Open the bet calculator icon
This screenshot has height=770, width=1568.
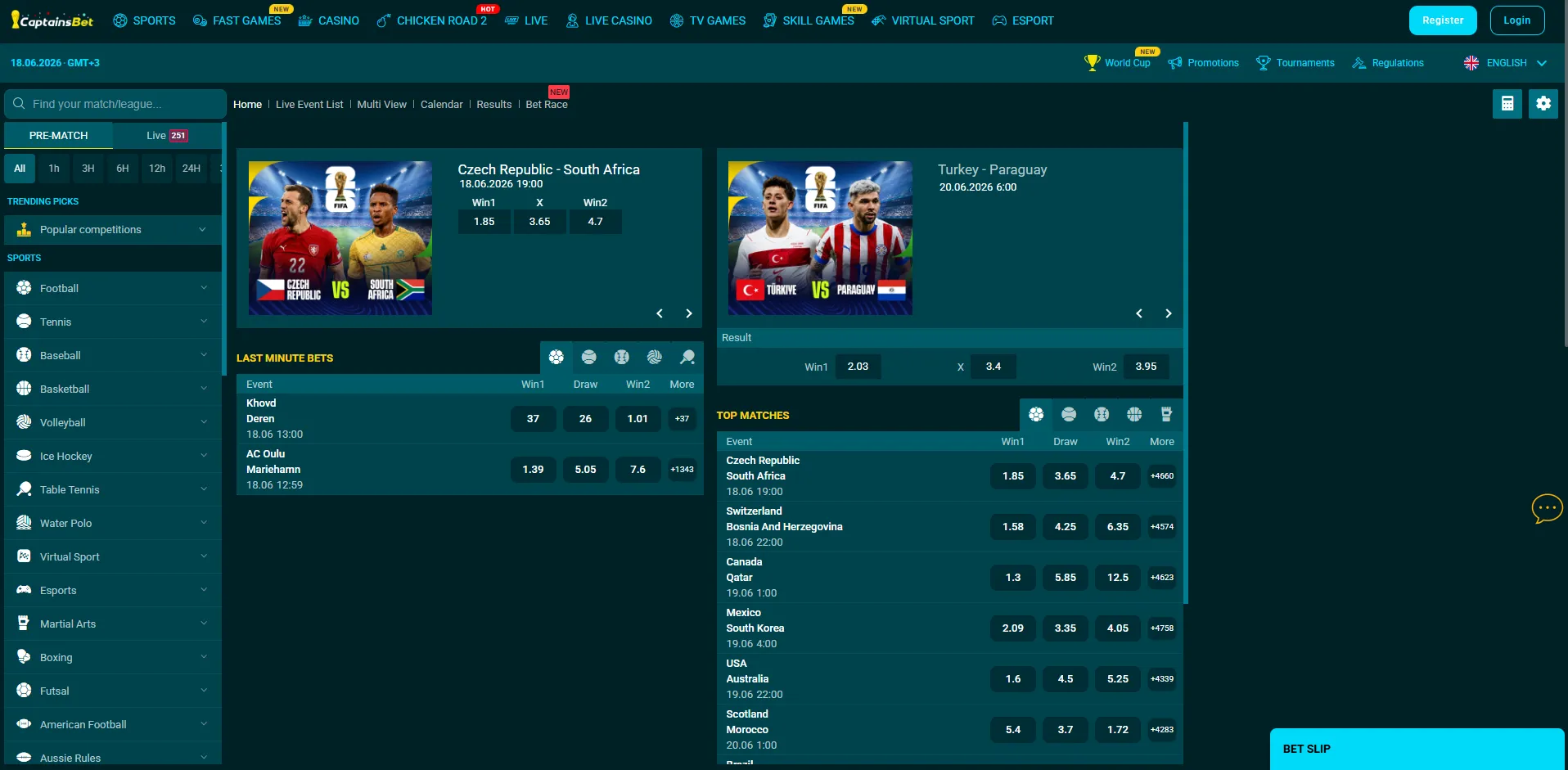pos(1507,104)
